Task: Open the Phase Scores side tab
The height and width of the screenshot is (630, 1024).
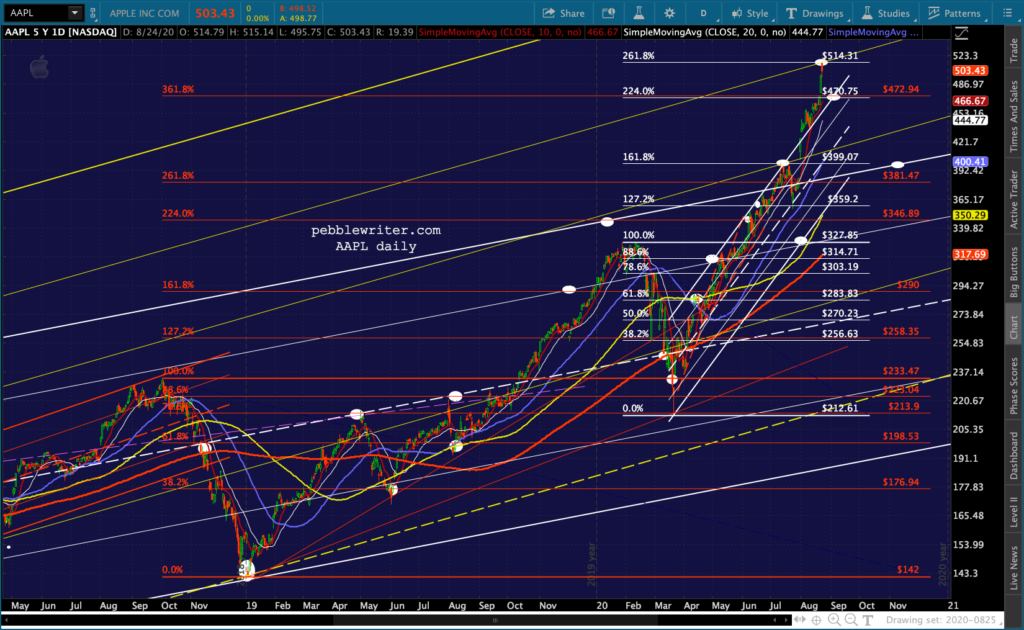Action: (x=1014, y=385)
